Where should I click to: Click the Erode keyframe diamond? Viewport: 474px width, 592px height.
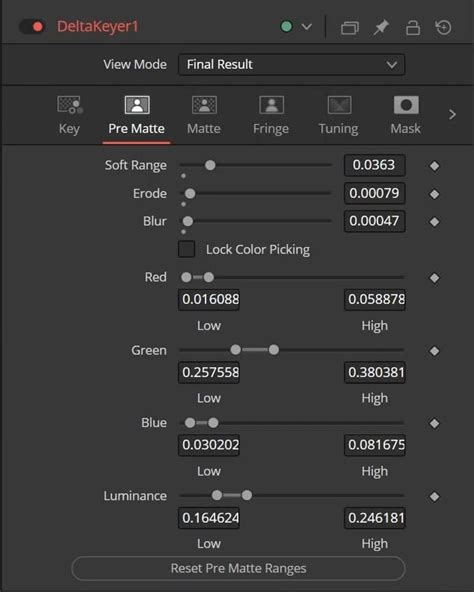click(434, 194)
